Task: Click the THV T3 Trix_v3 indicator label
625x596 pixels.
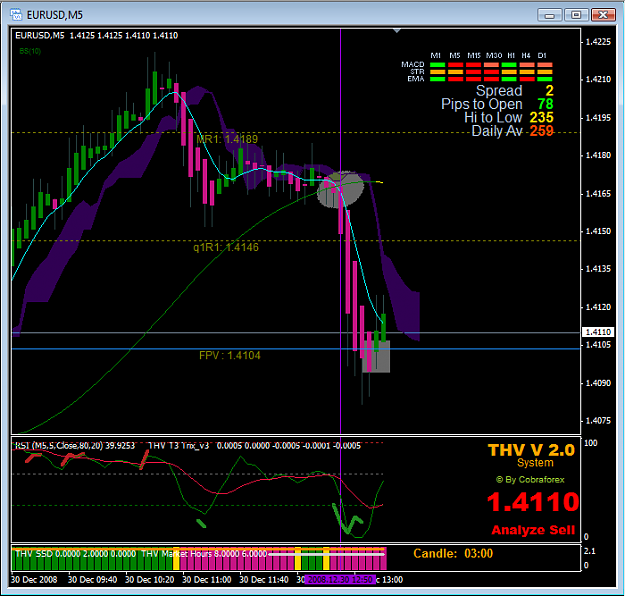Action: coord(179,445)
